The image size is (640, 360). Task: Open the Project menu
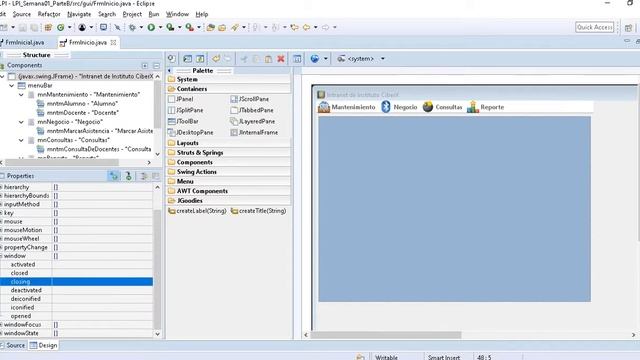(132, 14)
